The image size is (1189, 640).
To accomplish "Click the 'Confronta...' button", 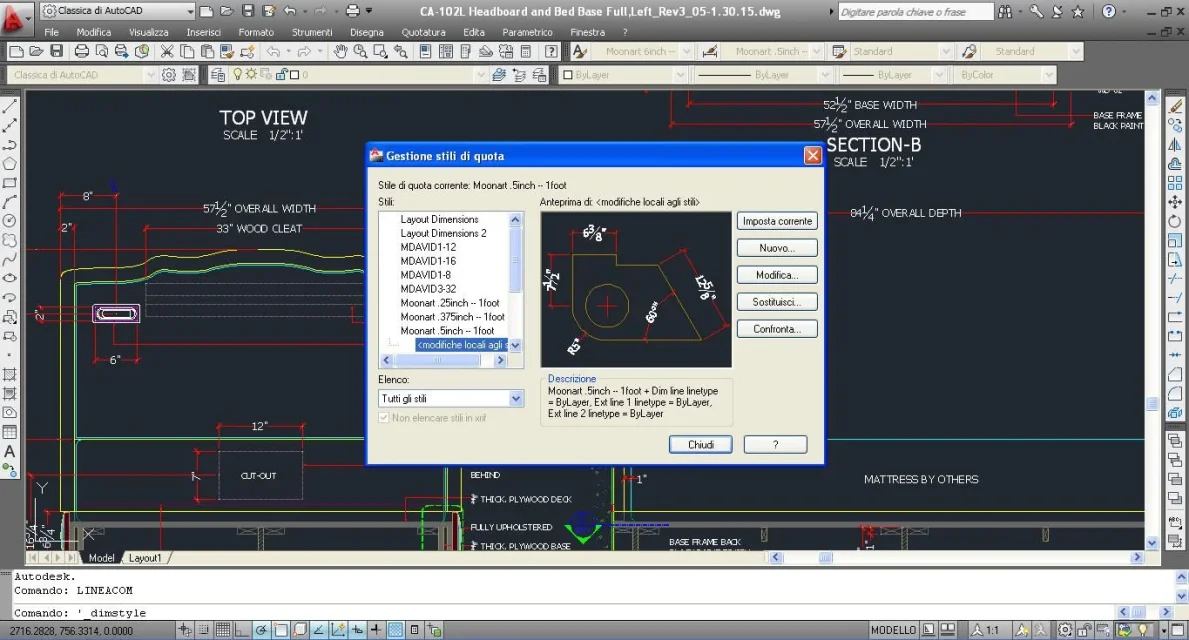I will (x=777, y=329).
